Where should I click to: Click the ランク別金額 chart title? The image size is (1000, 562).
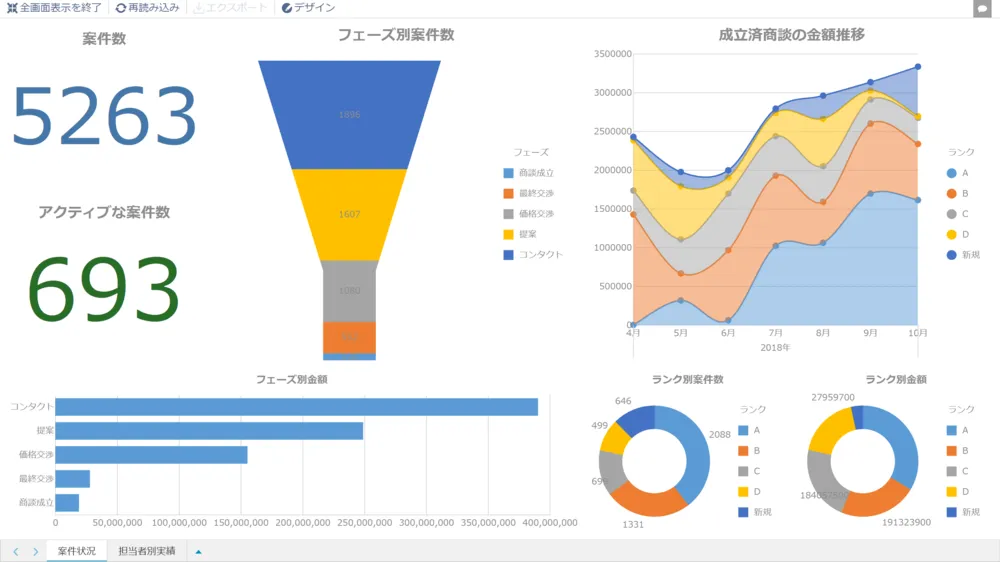coord(896,380)
